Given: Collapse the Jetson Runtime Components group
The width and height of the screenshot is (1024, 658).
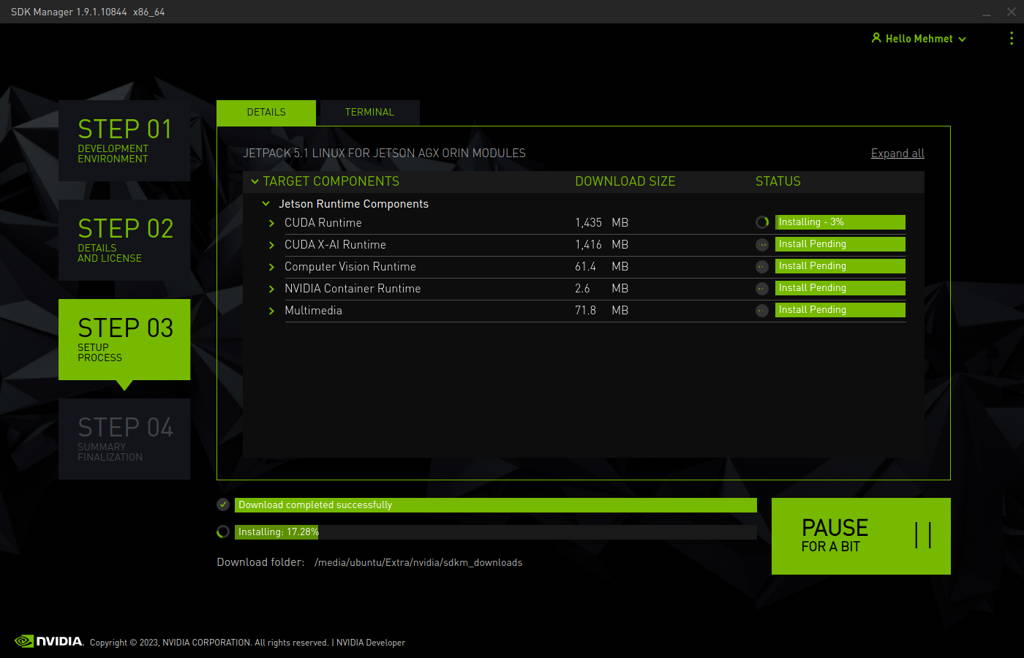Looking at the screenshot, I should coord(266,204).
